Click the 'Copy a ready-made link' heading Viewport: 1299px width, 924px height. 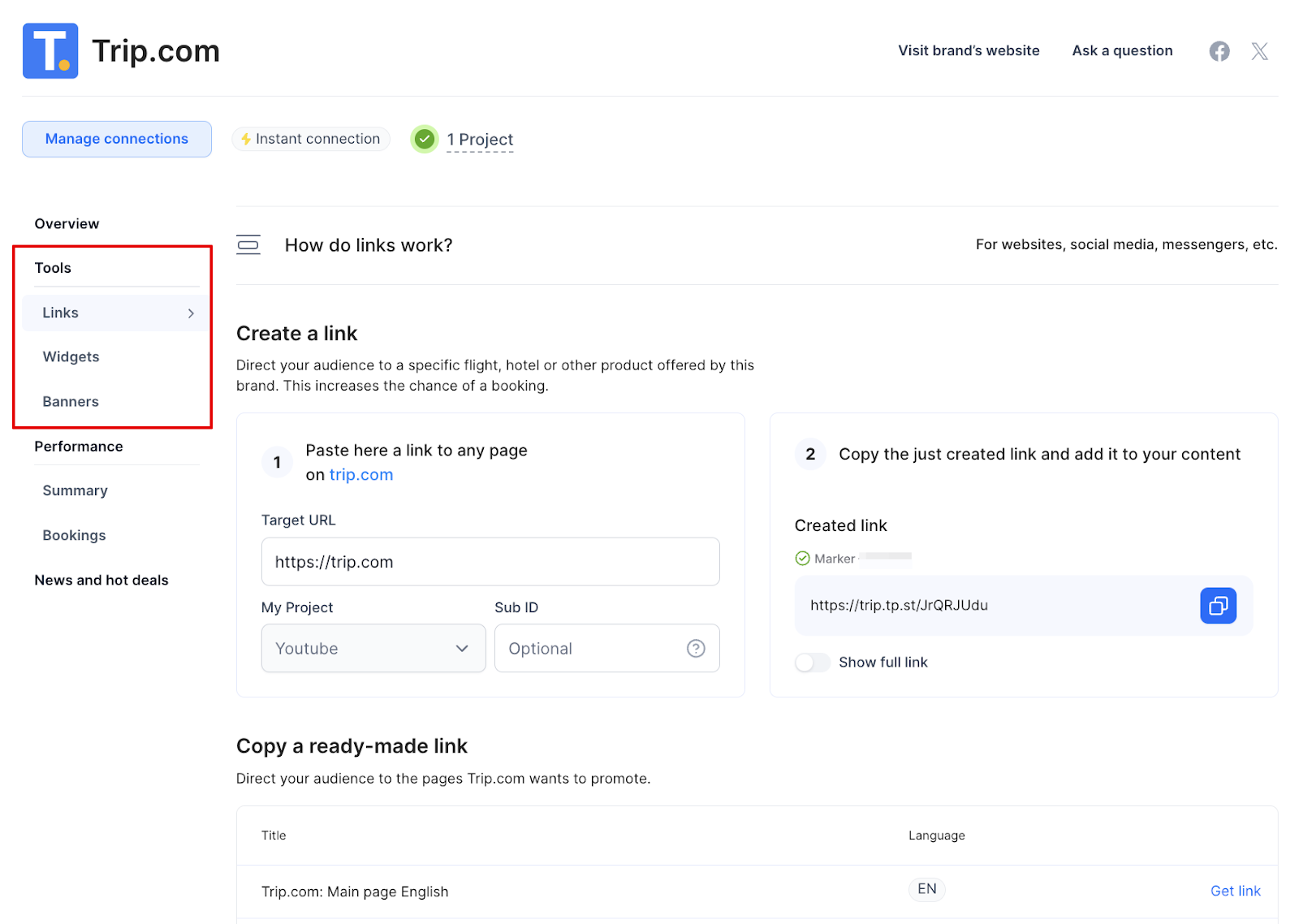(352, 746)
